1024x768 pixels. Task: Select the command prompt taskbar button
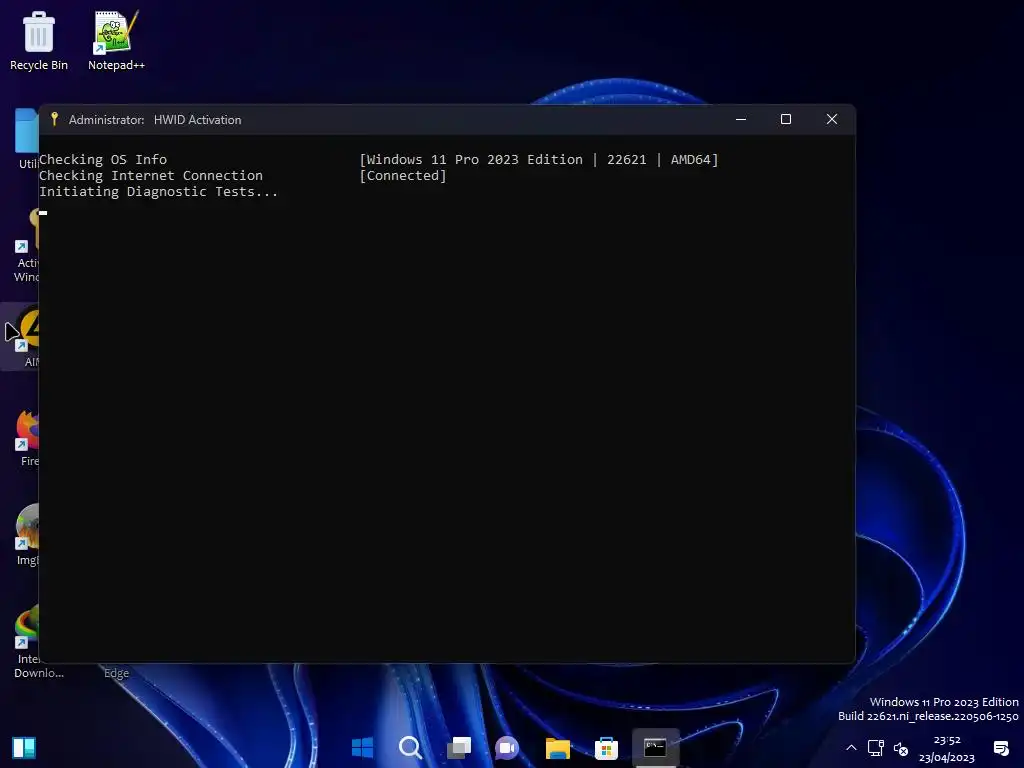tap(655, 747)
